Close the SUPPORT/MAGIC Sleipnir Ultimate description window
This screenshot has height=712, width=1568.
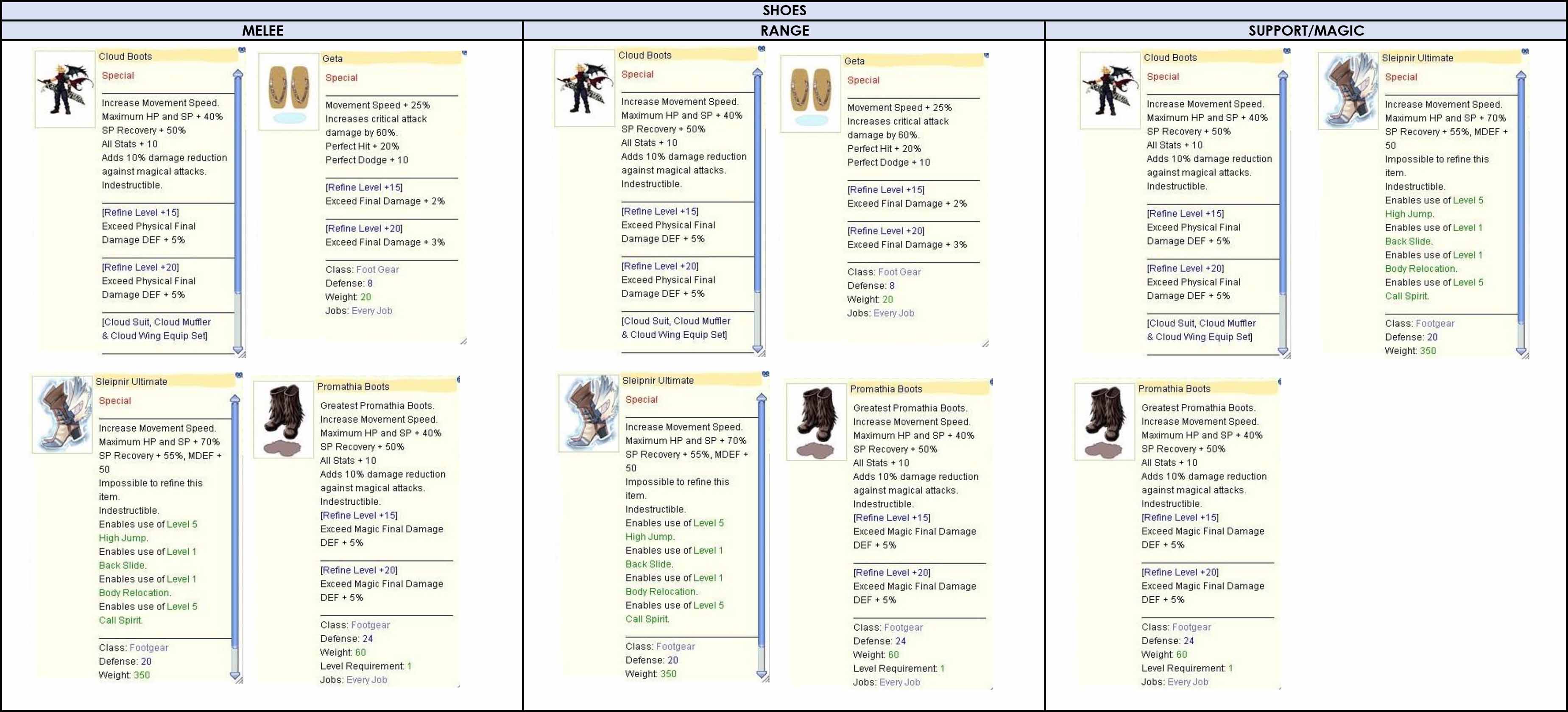click(x=1525, y=52)
